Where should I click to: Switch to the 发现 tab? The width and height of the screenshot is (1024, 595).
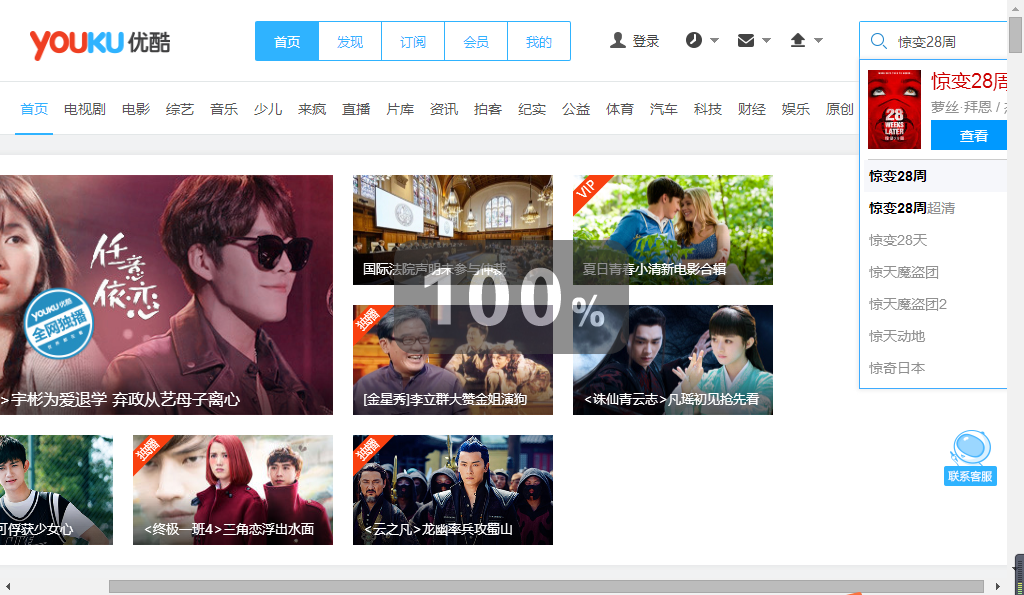click(349, 41)
